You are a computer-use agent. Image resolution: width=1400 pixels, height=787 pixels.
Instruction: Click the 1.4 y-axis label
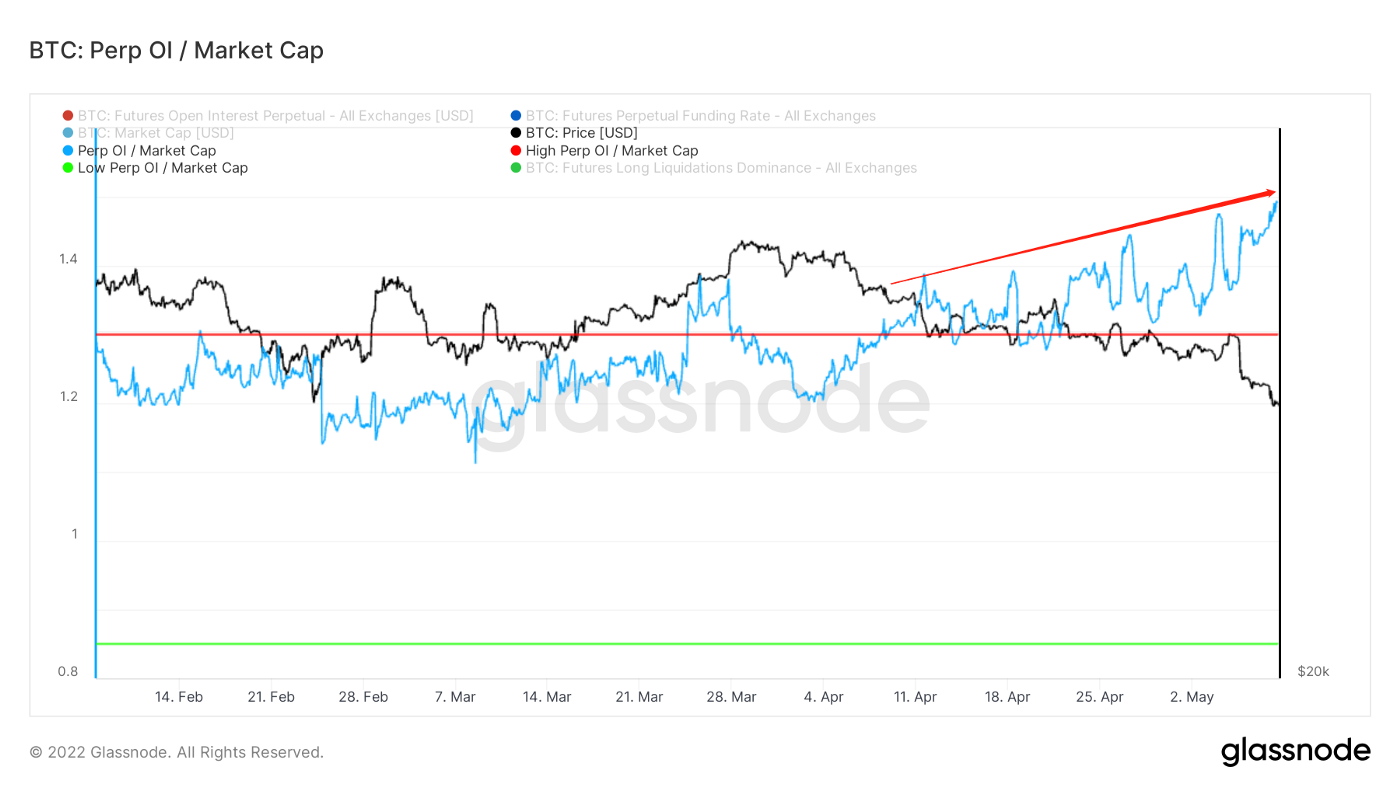pyautogui.click(x=67, y=260)
